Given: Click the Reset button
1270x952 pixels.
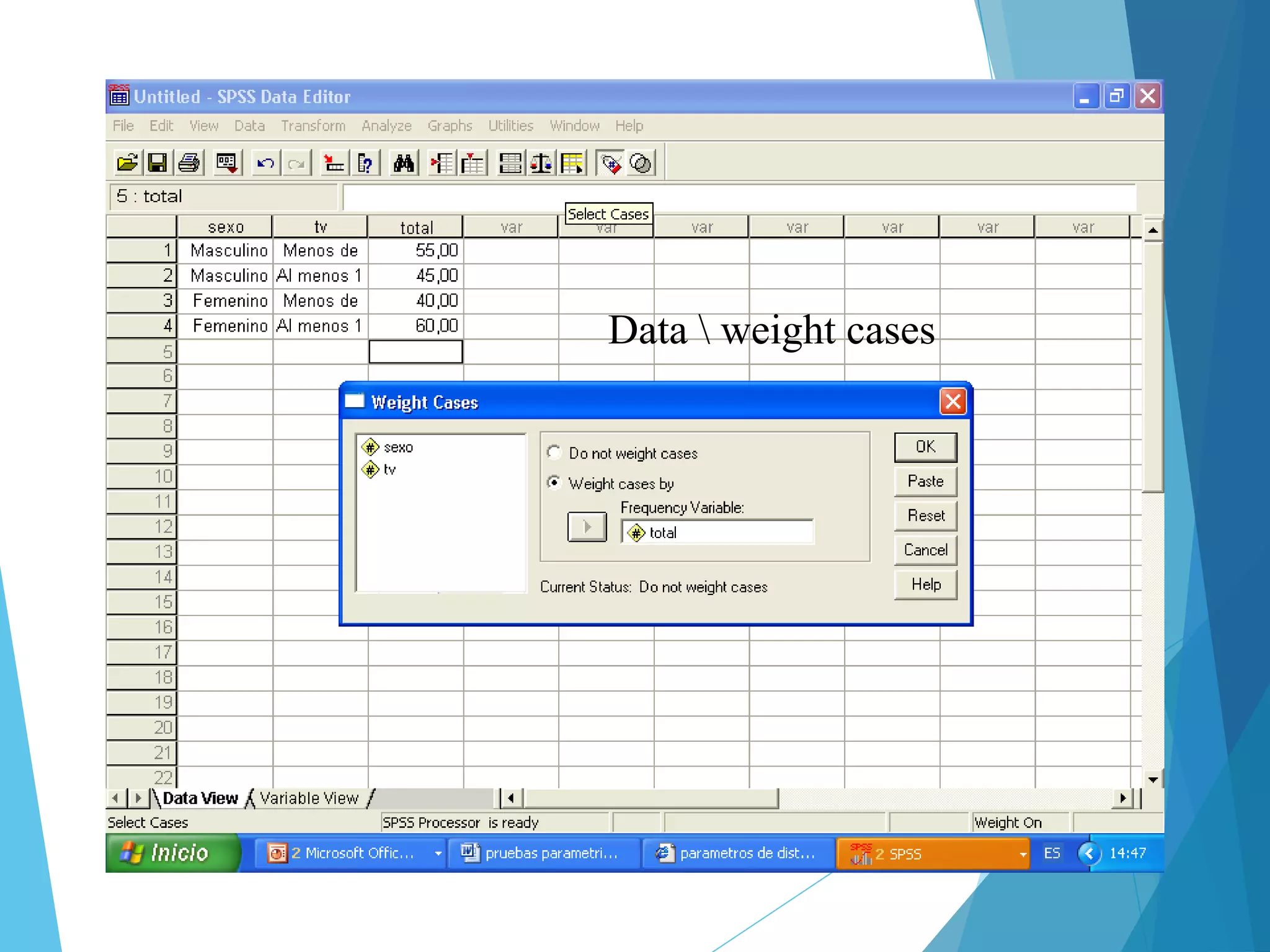Looking at the screenshot, I should (925, 516).
